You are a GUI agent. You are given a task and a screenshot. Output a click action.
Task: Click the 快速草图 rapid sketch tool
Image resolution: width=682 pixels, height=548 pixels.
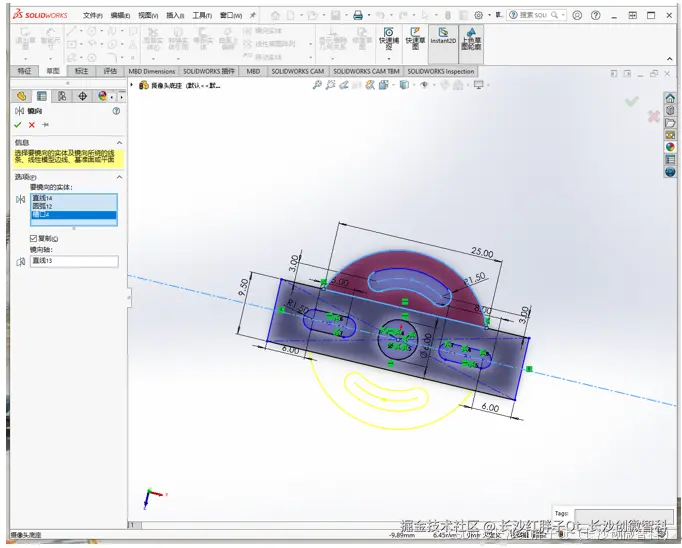click(x=415, y=38)
